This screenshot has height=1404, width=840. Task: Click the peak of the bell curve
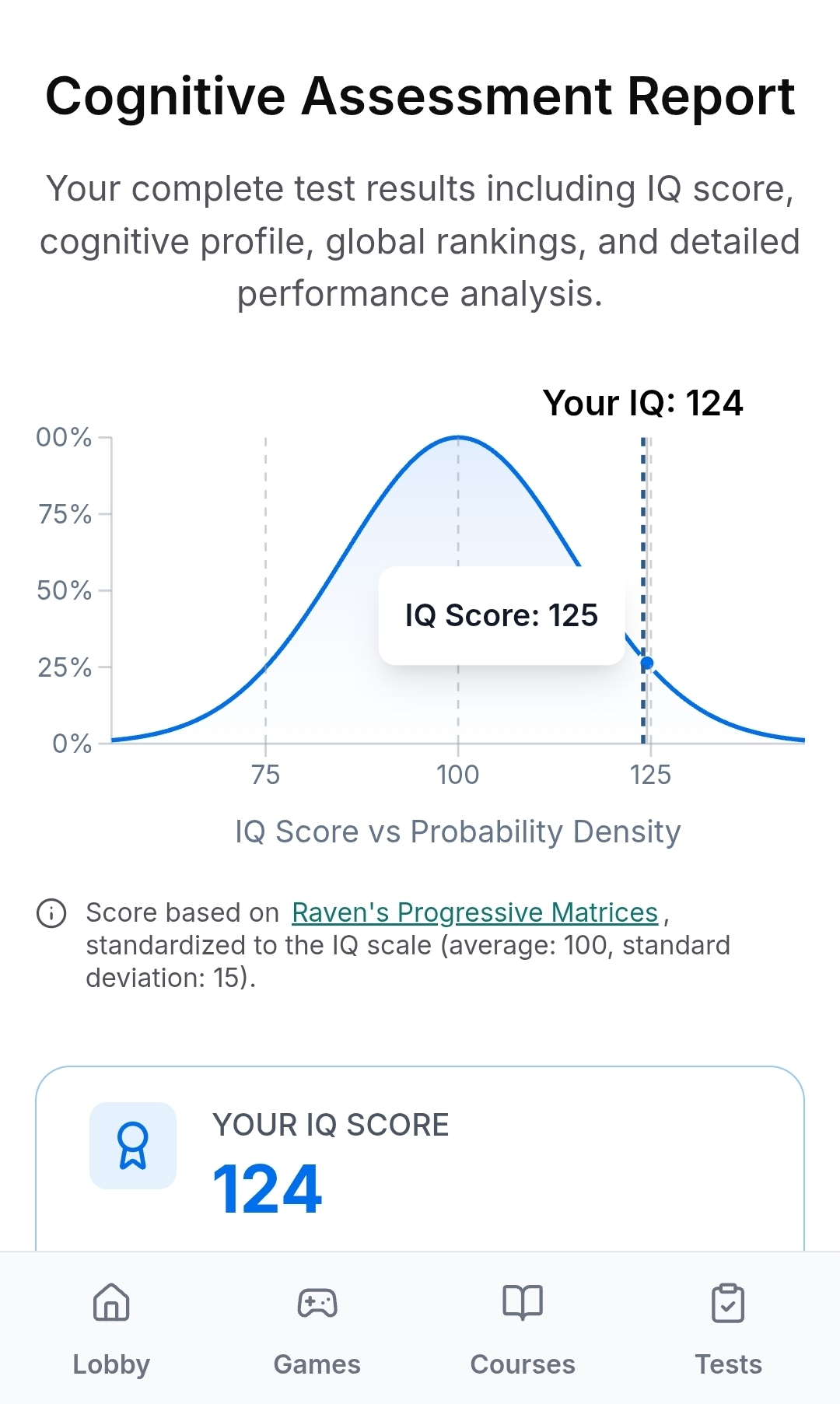click(x=458, y=438)
